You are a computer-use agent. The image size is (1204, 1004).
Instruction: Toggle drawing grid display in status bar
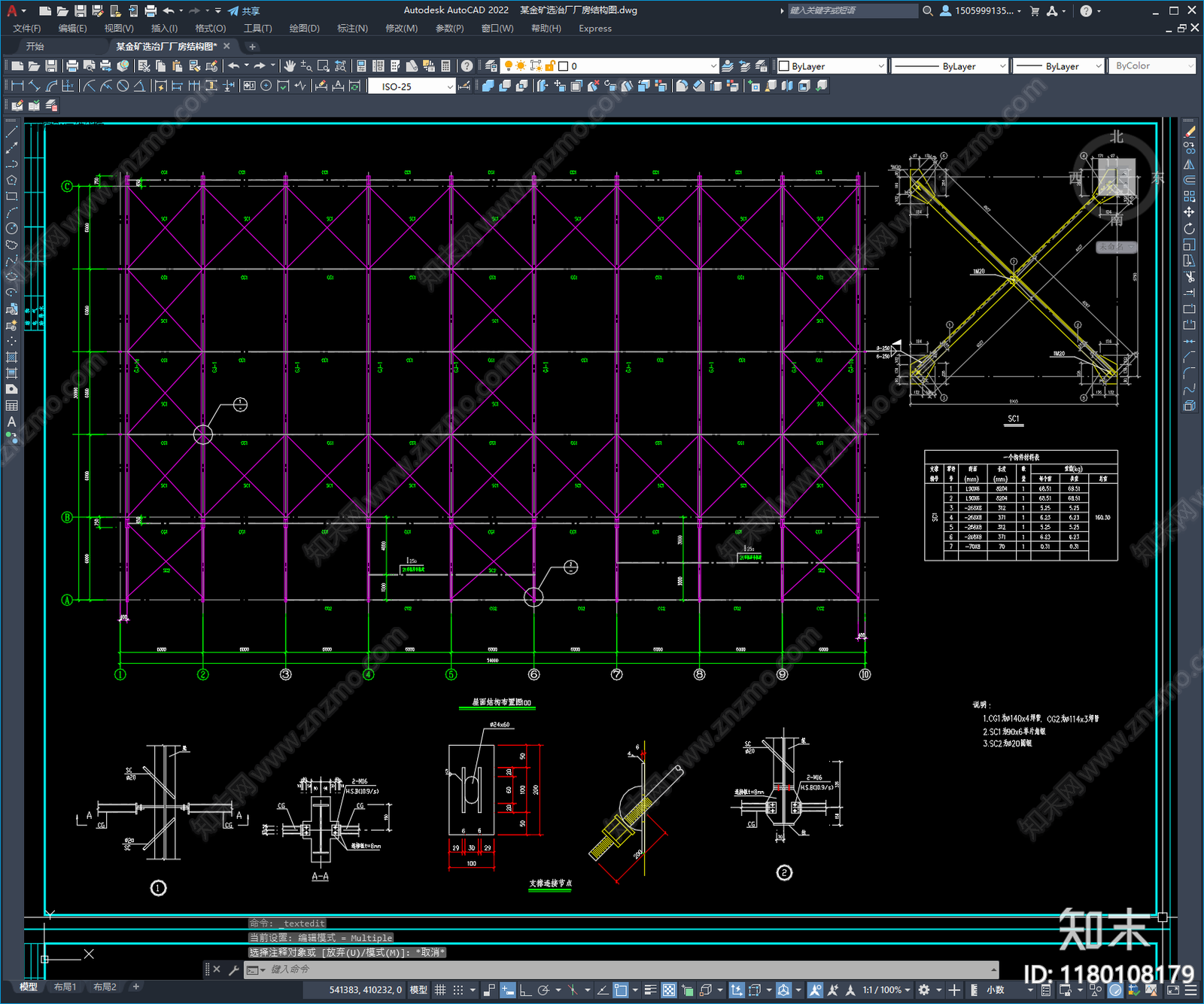(x=440, y=990)
